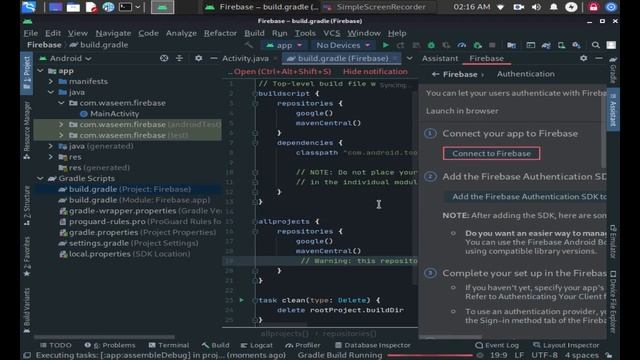Screen dimensions: 640x360
Task: Click the Project Structure icon in toolbar
Action: tap(511, 45)
